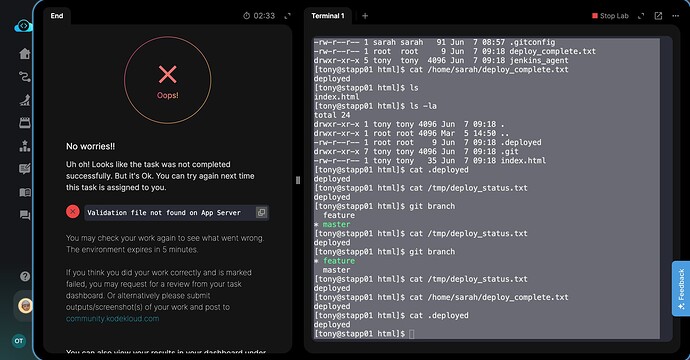Open terminal in new window
Image resolution: width=690 pixels, height=360 pixels.
[x=658, y=16]
